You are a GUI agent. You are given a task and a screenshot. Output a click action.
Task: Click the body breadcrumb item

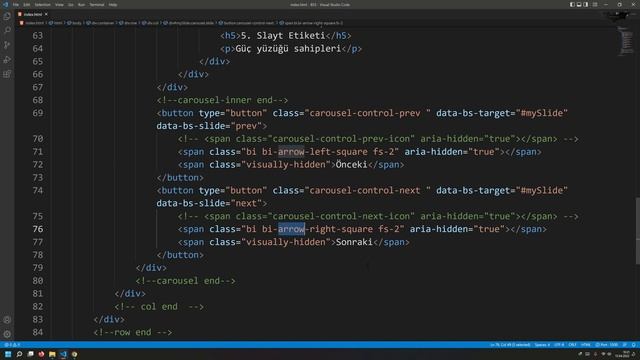point(75,23)
